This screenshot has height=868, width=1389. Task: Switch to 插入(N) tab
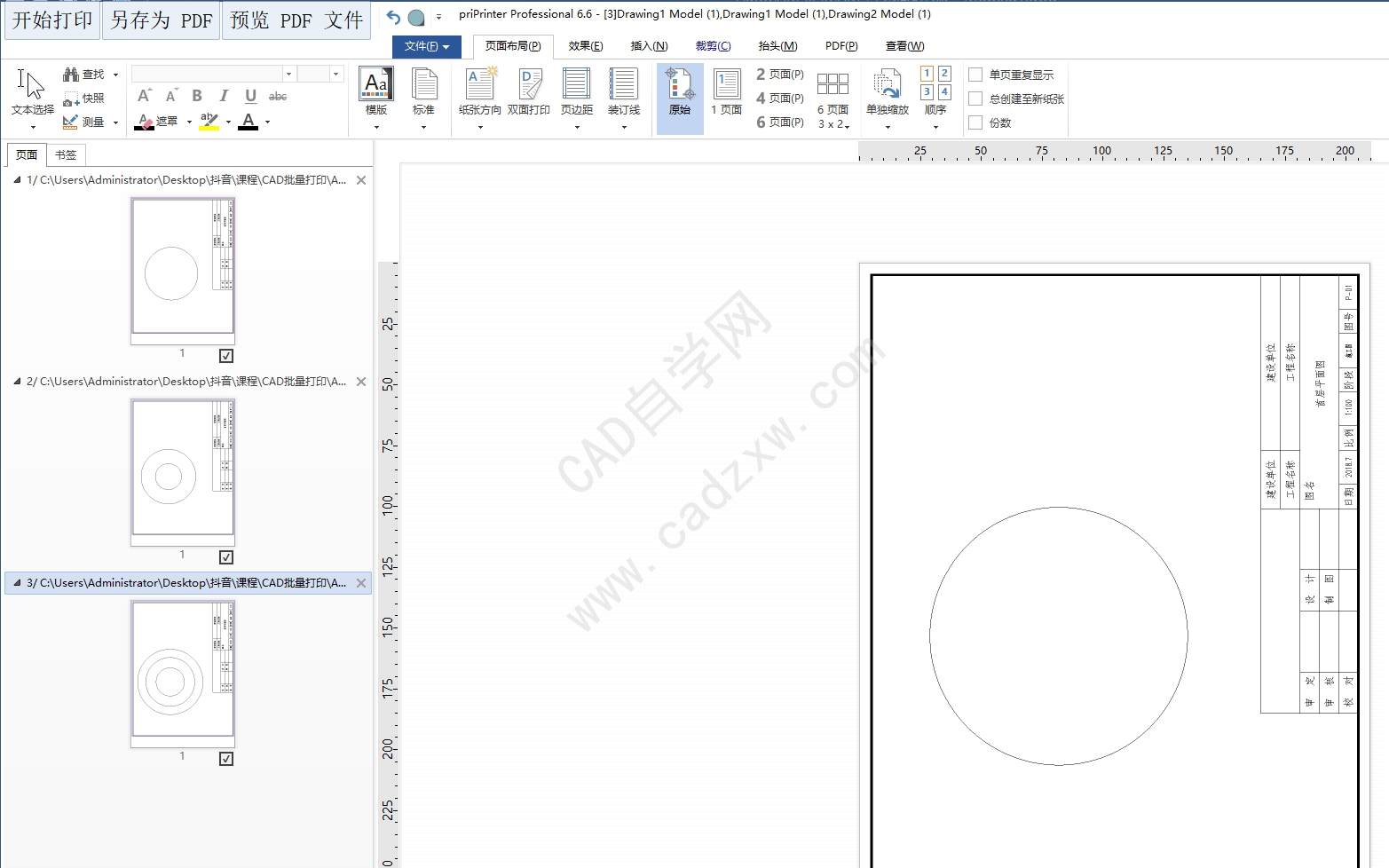coord(650,46)
